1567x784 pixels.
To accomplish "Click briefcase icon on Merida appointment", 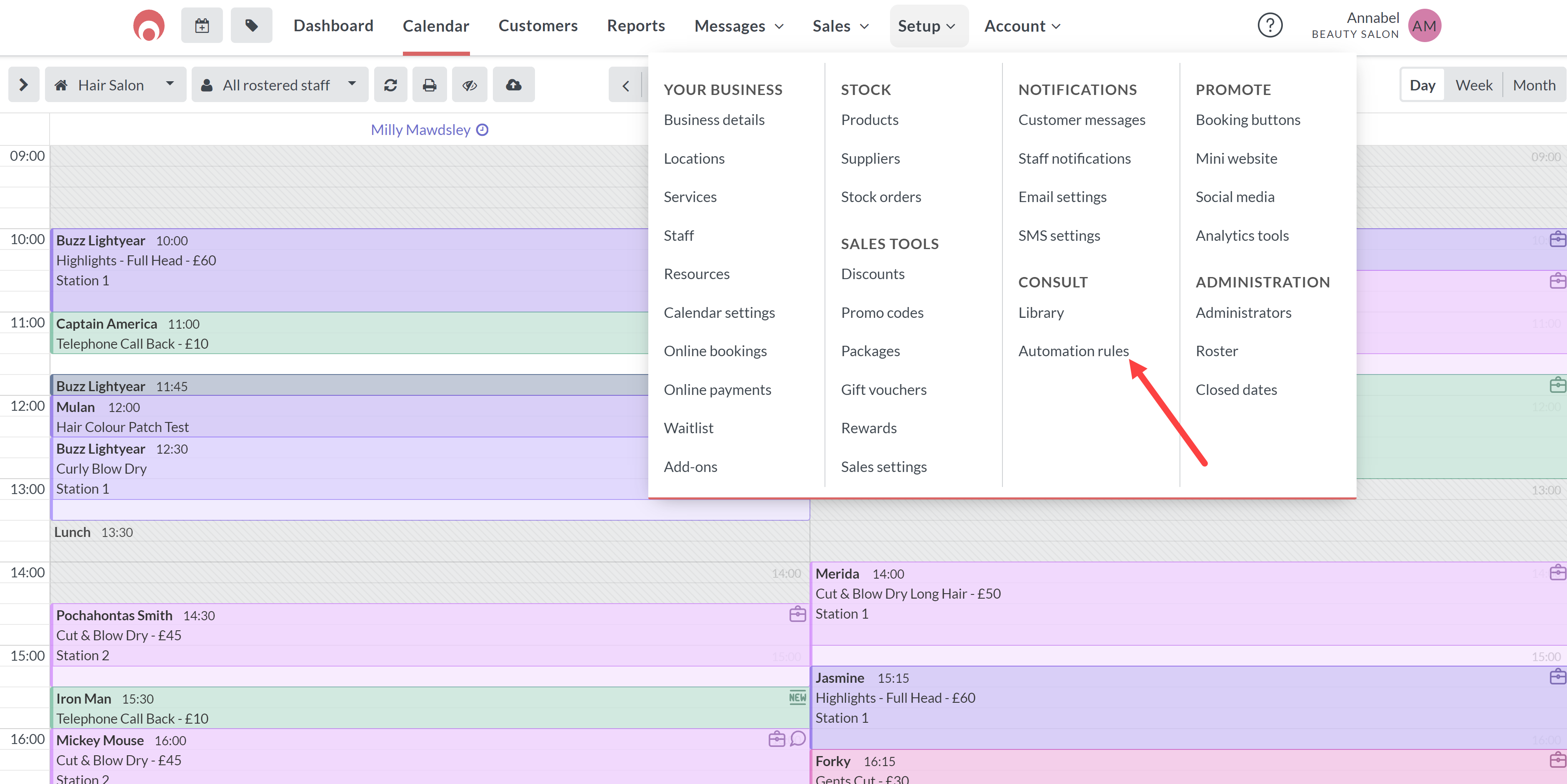I will click(x=1558, y=572).
